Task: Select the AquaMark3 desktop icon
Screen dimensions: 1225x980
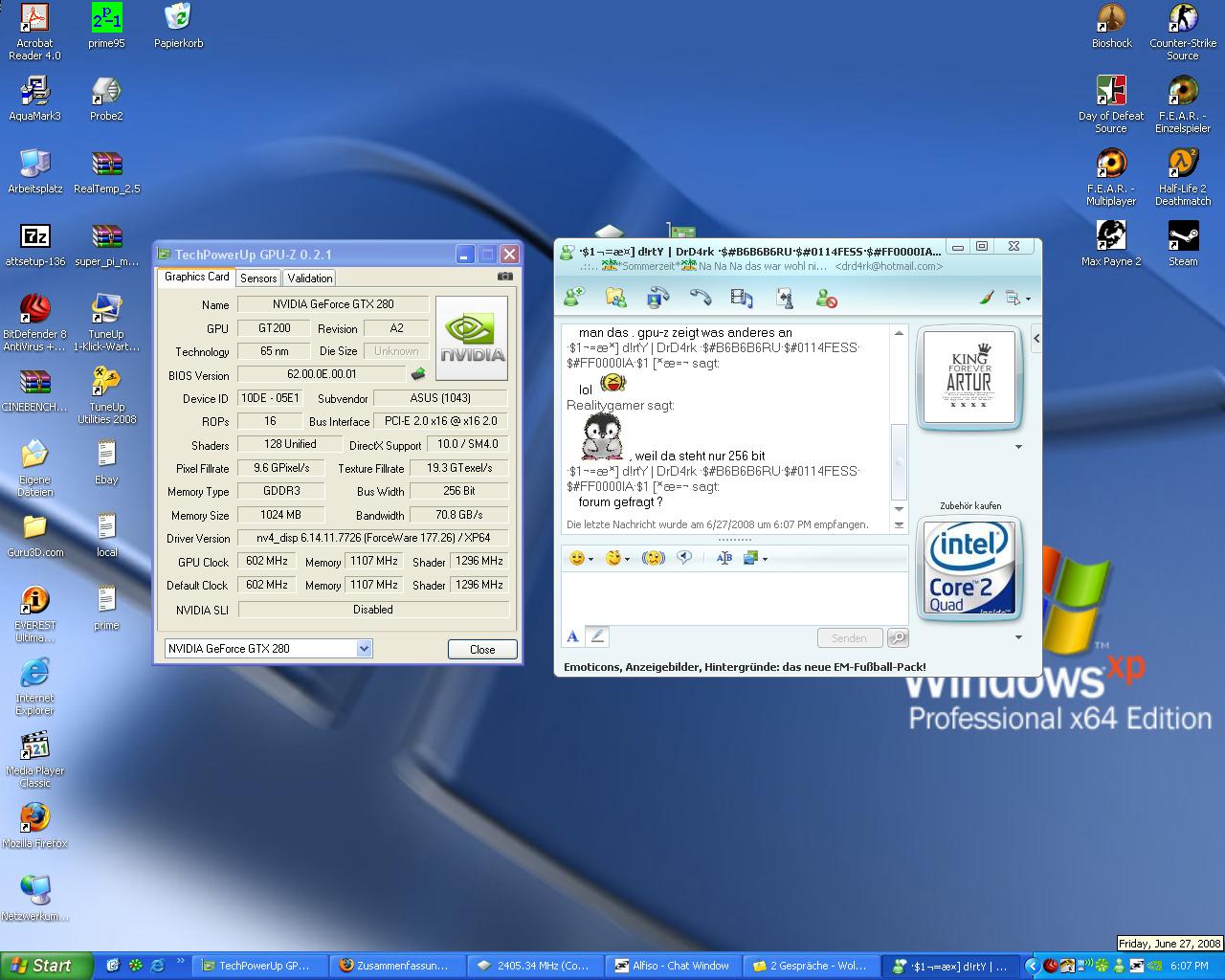Action: point(34,99)
